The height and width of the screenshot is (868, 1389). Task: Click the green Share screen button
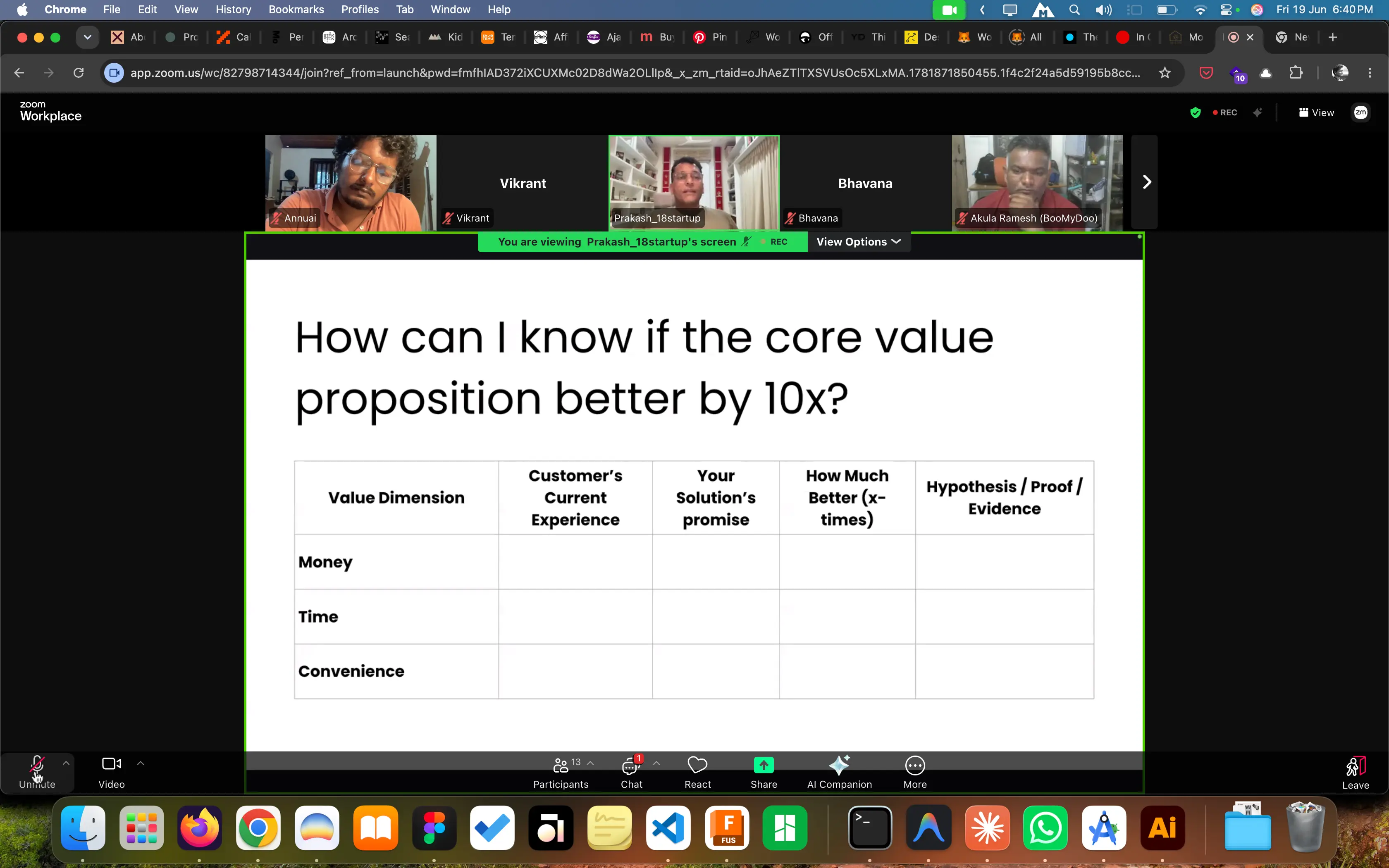tap(764, 772)
